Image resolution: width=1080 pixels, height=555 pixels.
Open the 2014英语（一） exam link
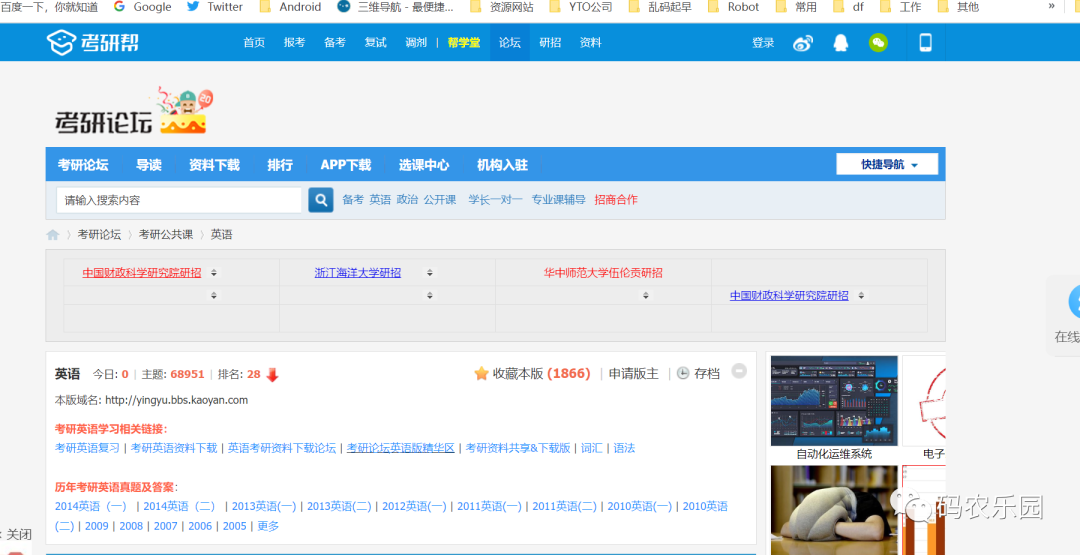(x=94, y=506)
